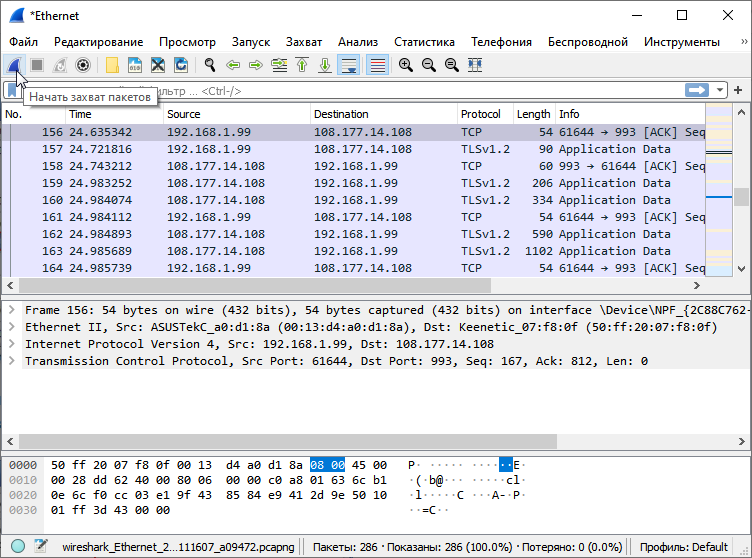
Task: Toggle packet colorization rules button
Action: [377, 65]
